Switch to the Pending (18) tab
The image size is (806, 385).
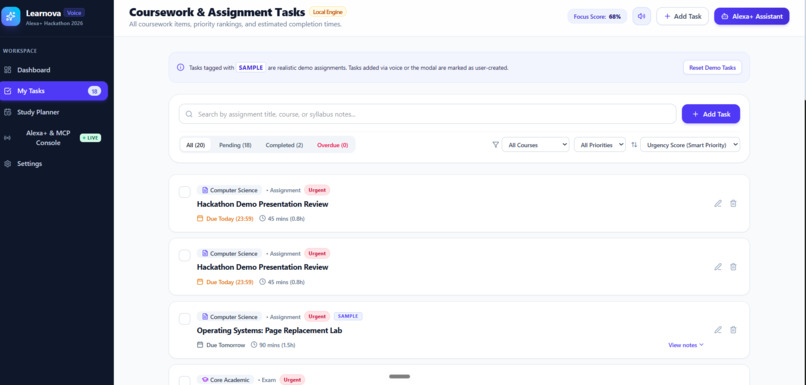[x=235, y=145]
